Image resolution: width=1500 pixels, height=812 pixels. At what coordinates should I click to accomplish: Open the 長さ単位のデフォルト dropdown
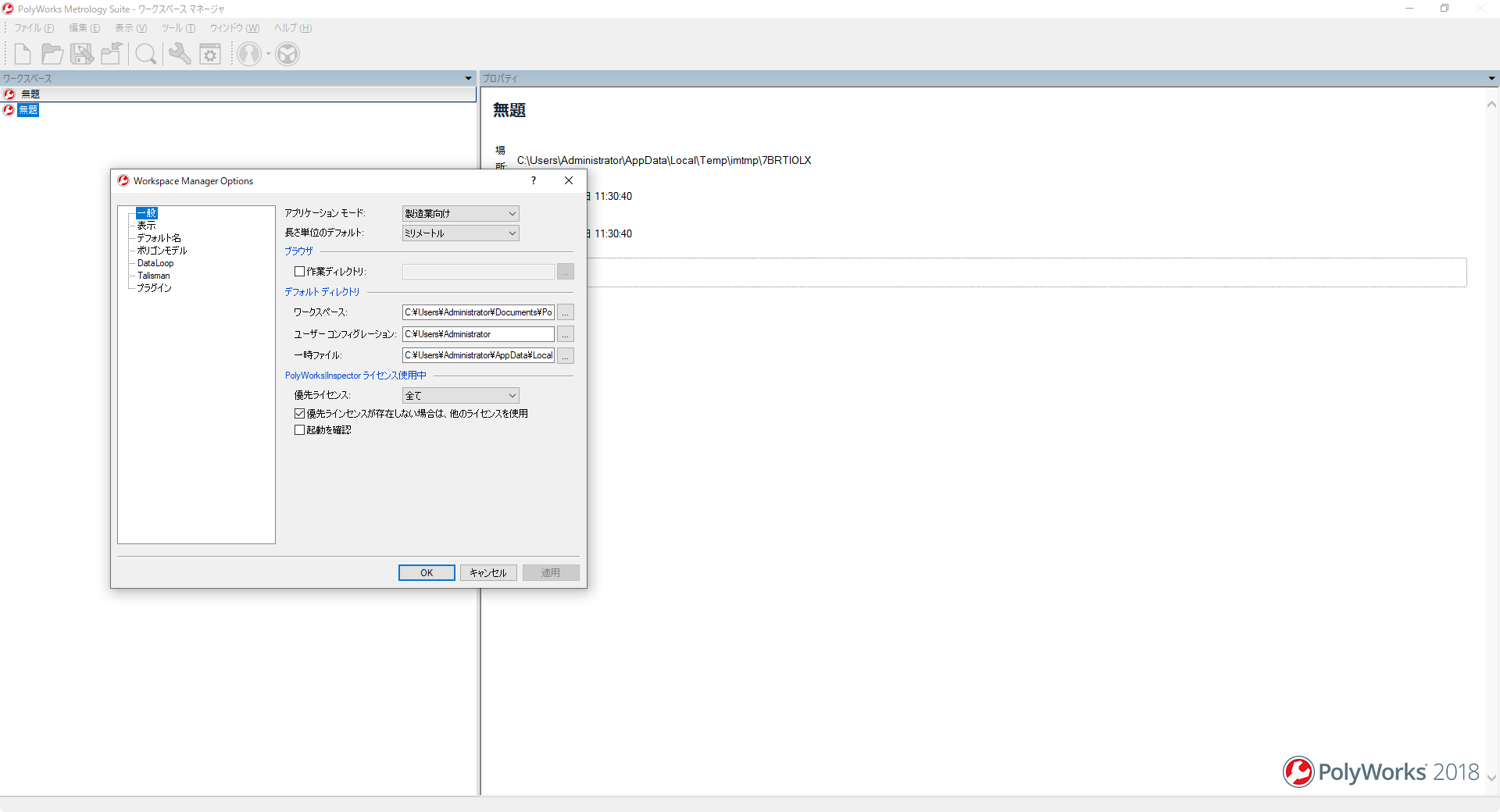pyautogui.click(x=461, y=233)
